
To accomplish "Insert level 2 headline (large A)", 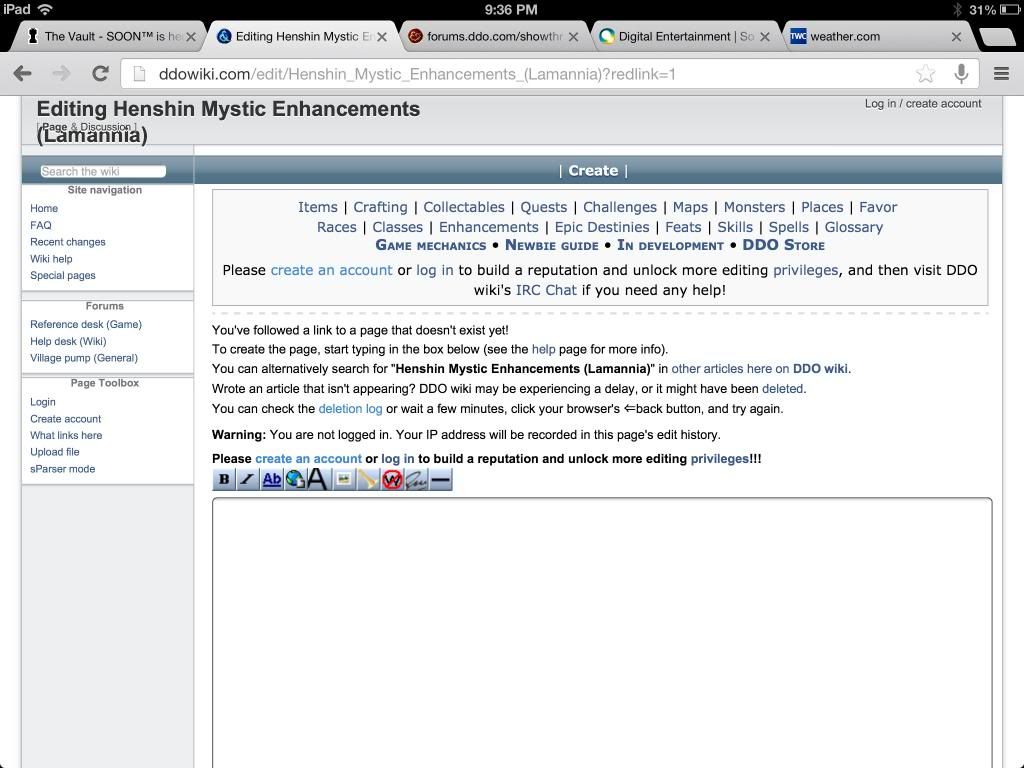I will 317,480.
